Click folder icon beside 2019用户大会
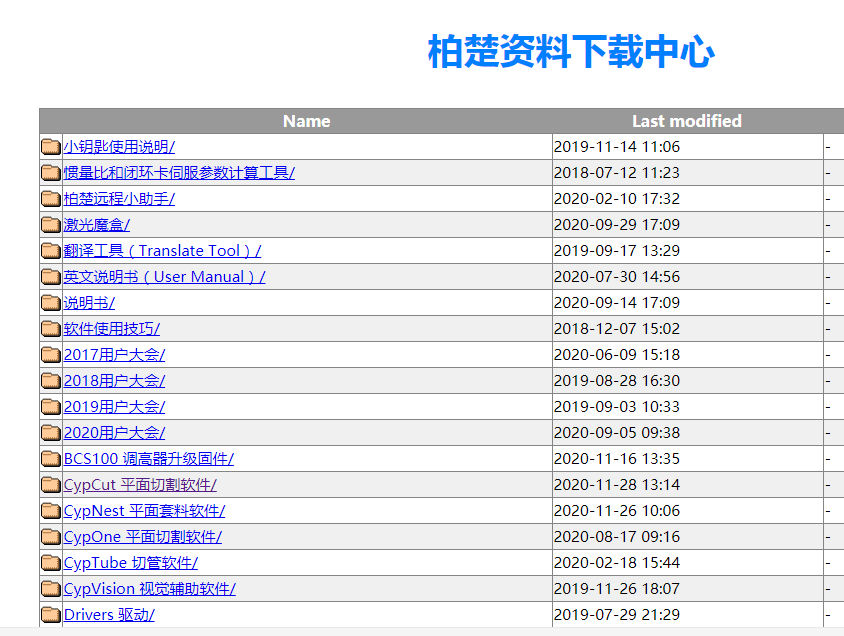Screen dimensions: 844x636 (51, 406)
